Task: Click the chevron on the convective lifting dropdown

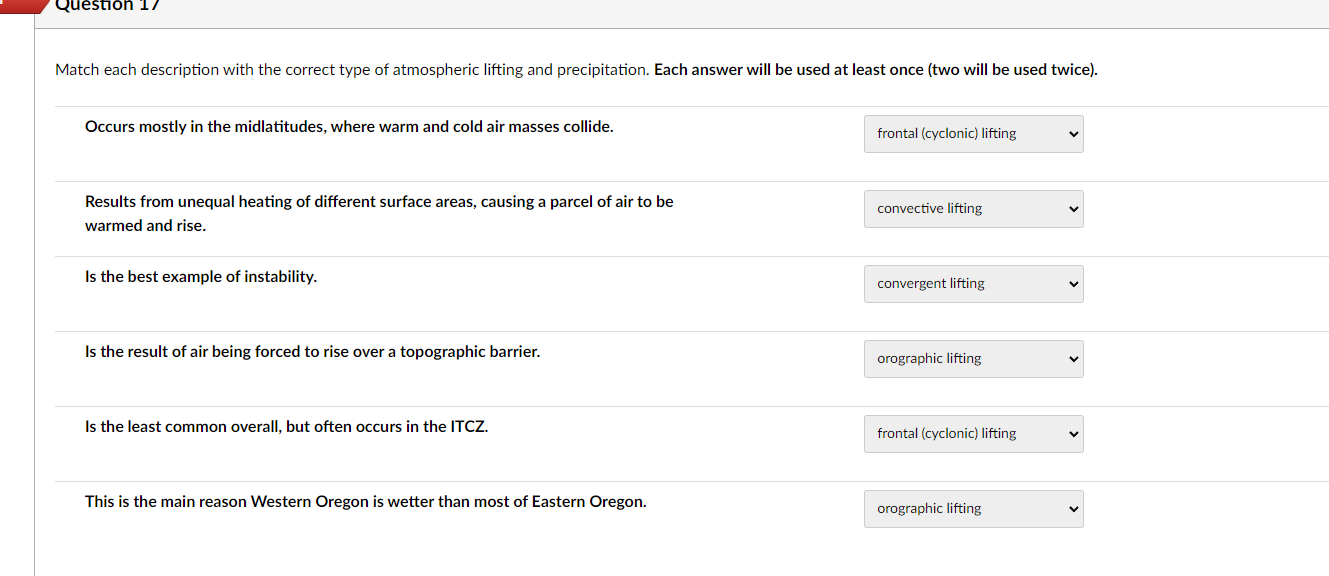Action: point(1072,208)
